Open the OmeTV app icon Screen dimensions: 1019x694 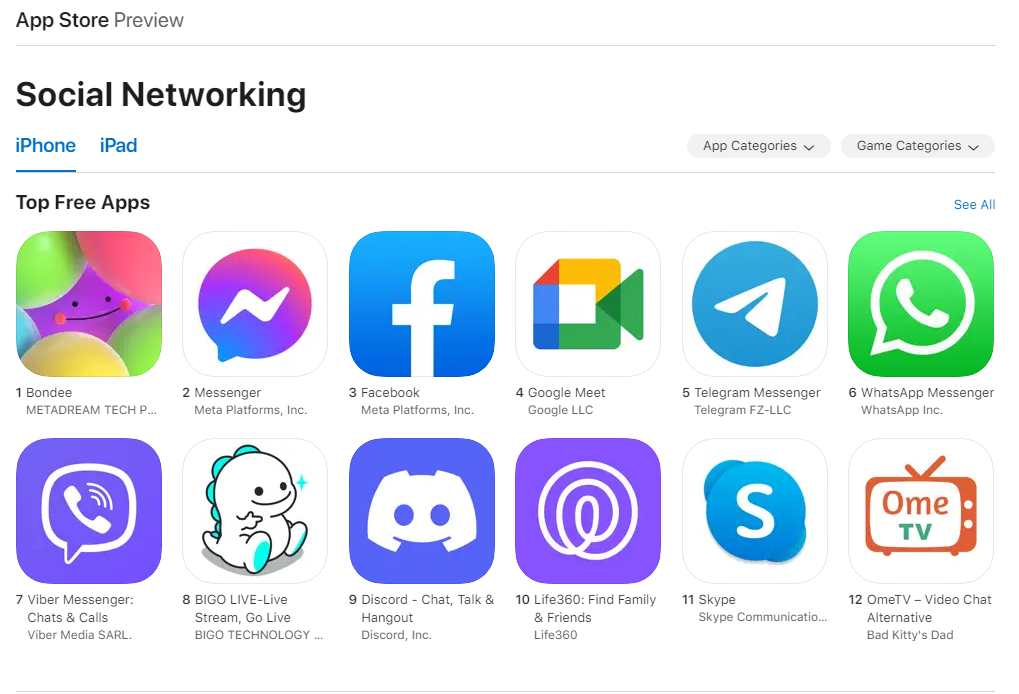pos(921,511)
